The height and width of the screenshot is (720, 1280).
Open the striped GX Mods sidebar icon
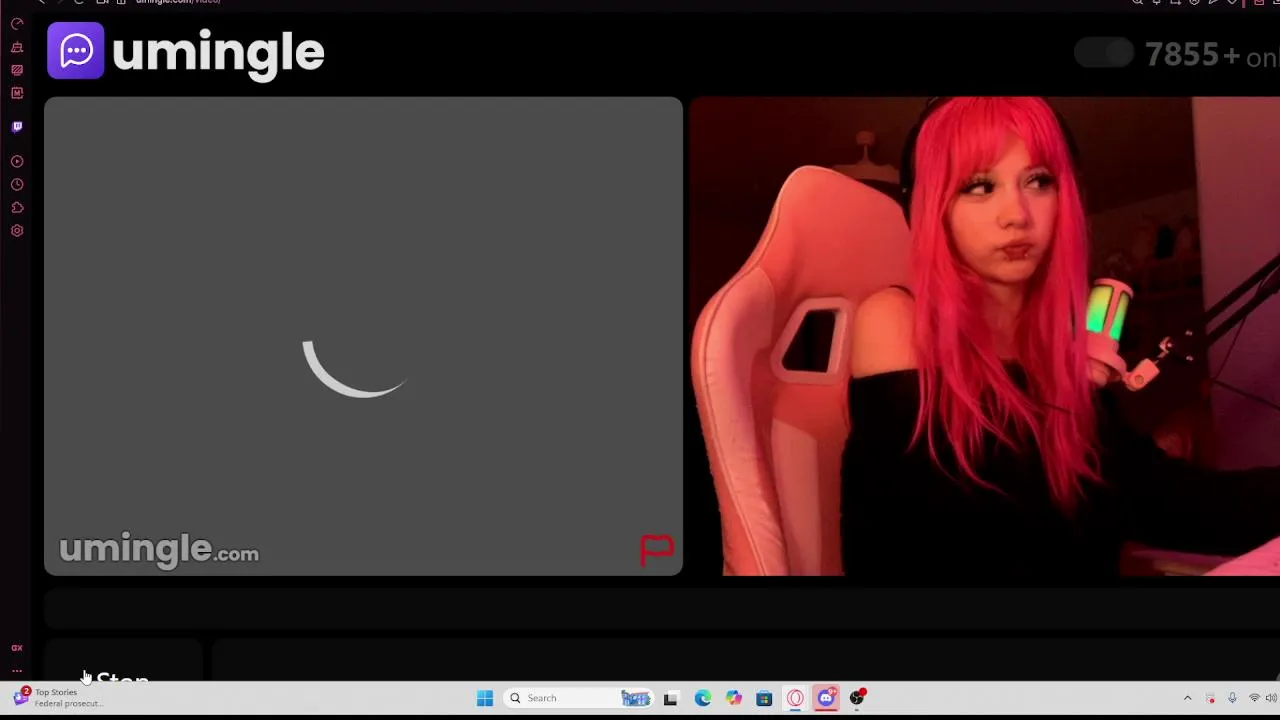pos(17,70)
